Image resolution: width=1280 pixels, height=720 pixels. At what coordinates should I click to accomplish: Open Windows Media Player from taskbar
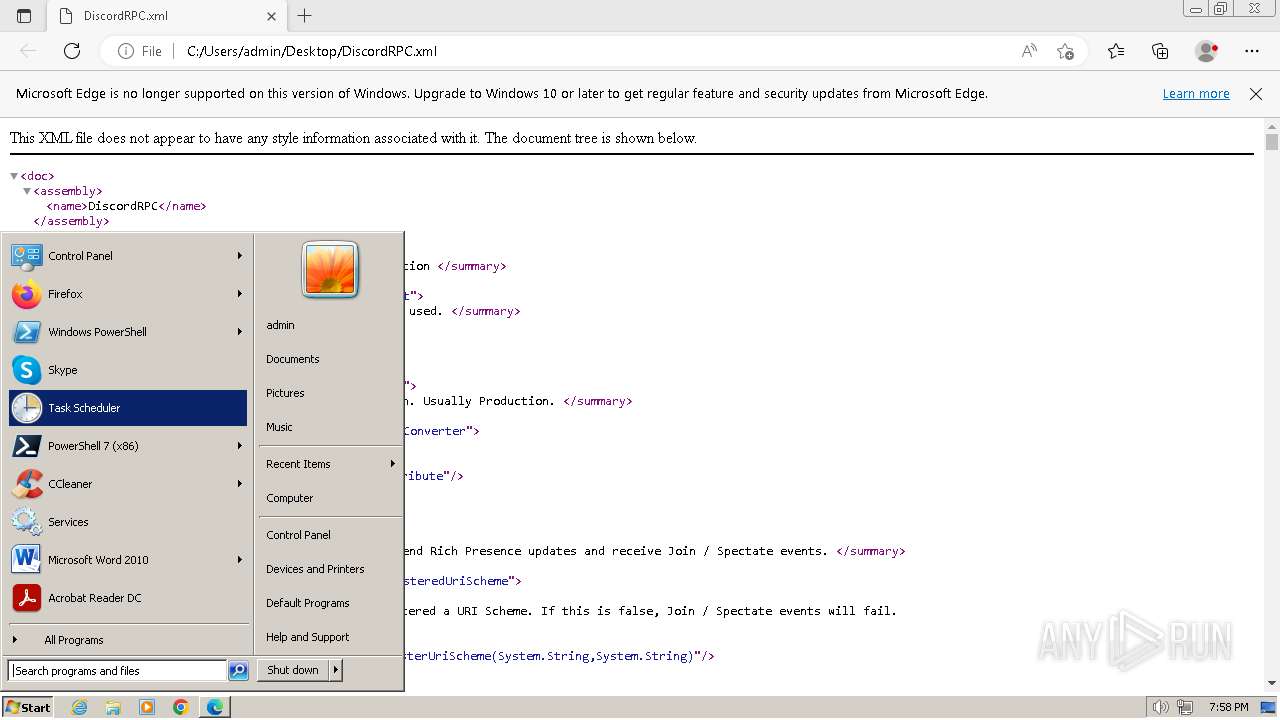click(147, 707)
